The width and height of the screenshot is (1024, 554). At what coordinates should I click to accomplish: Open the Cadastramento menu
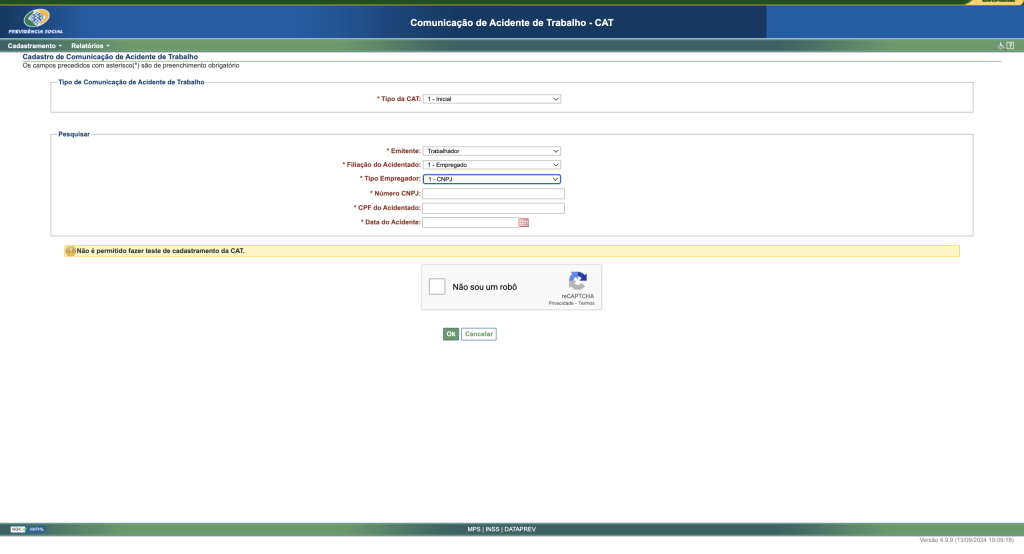coord(34,46)
